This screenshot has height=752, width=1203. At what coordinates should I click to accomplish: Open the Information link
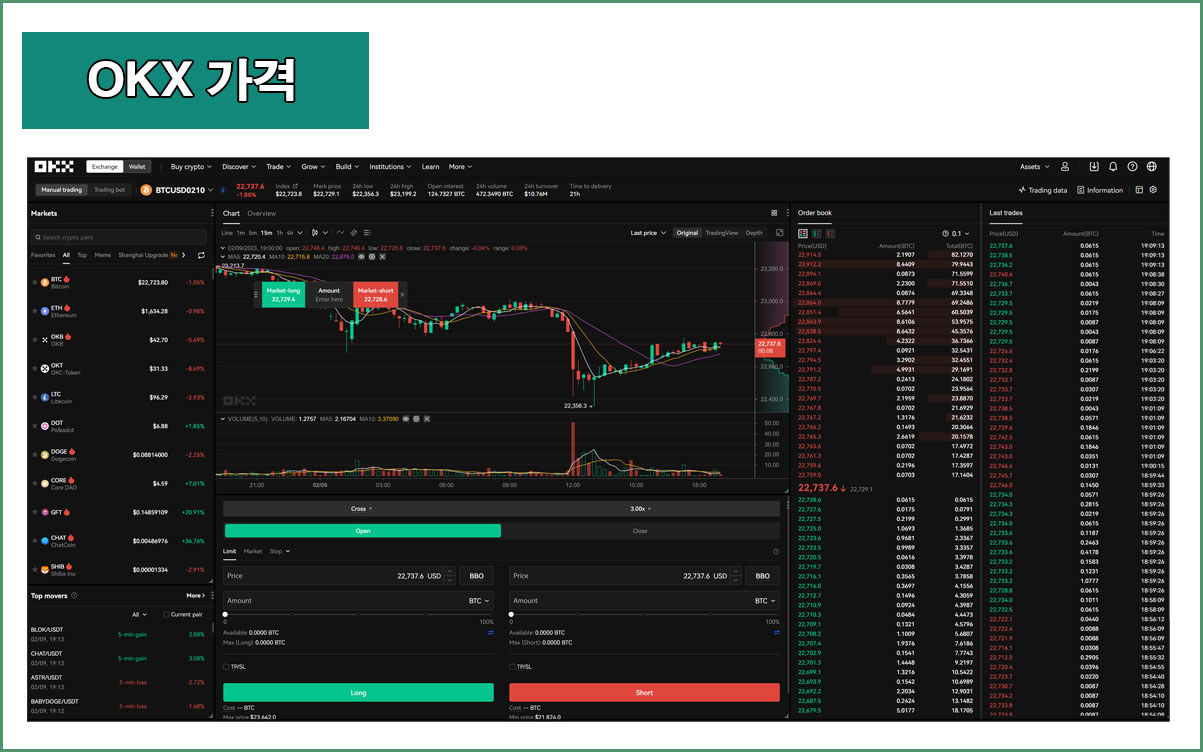coord(1100,190)
